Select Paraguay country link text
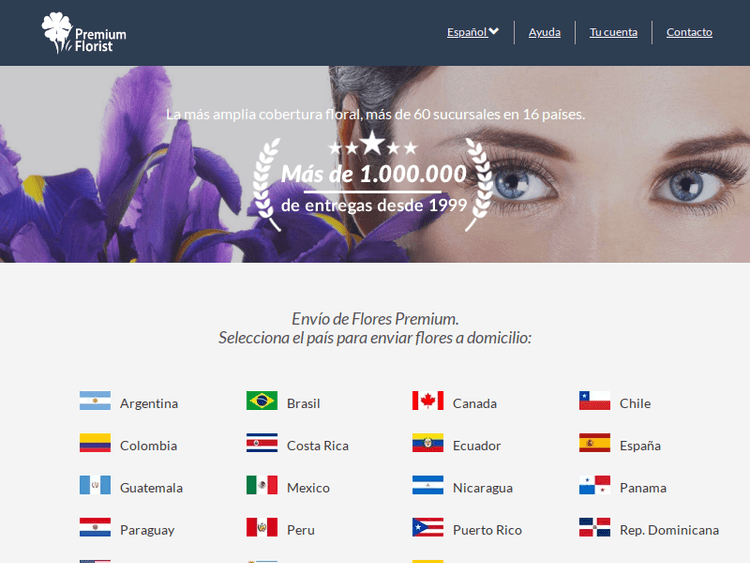Image resolution: width=750 pixels, height=563 pixels. (x=147, y=530)
